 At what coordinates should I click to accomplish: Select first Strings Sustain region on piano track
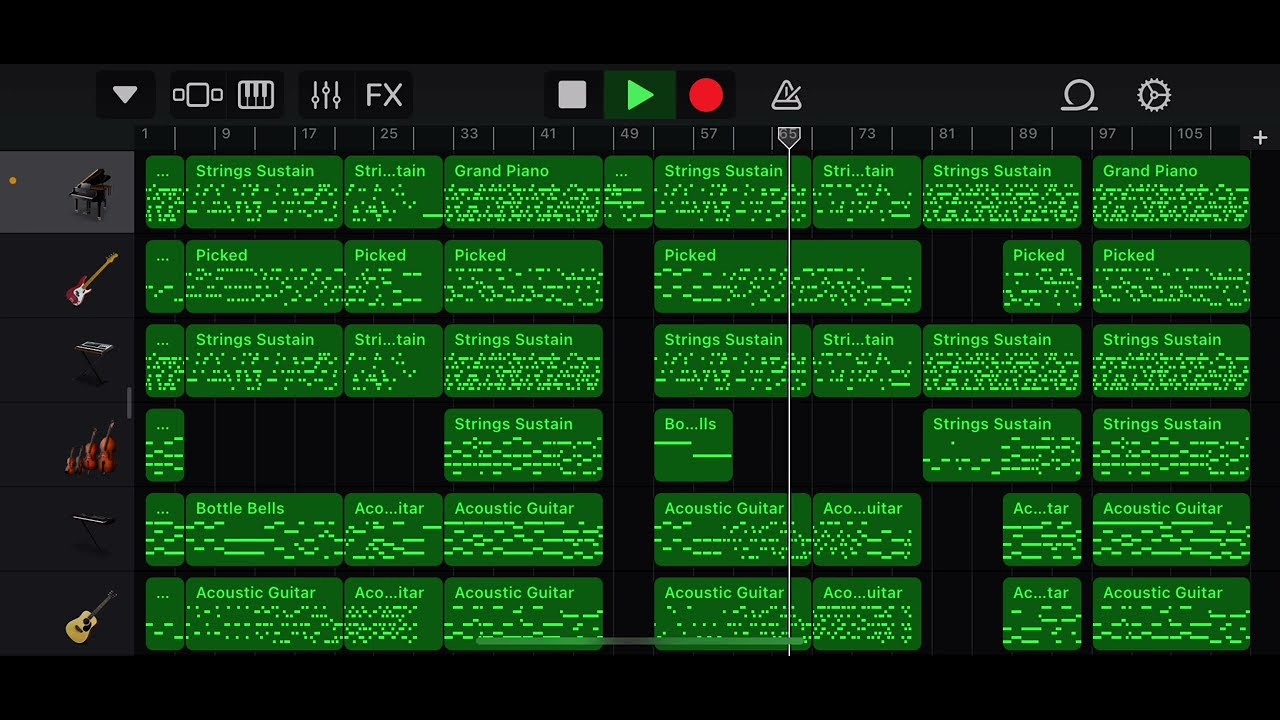click(264, 192)
